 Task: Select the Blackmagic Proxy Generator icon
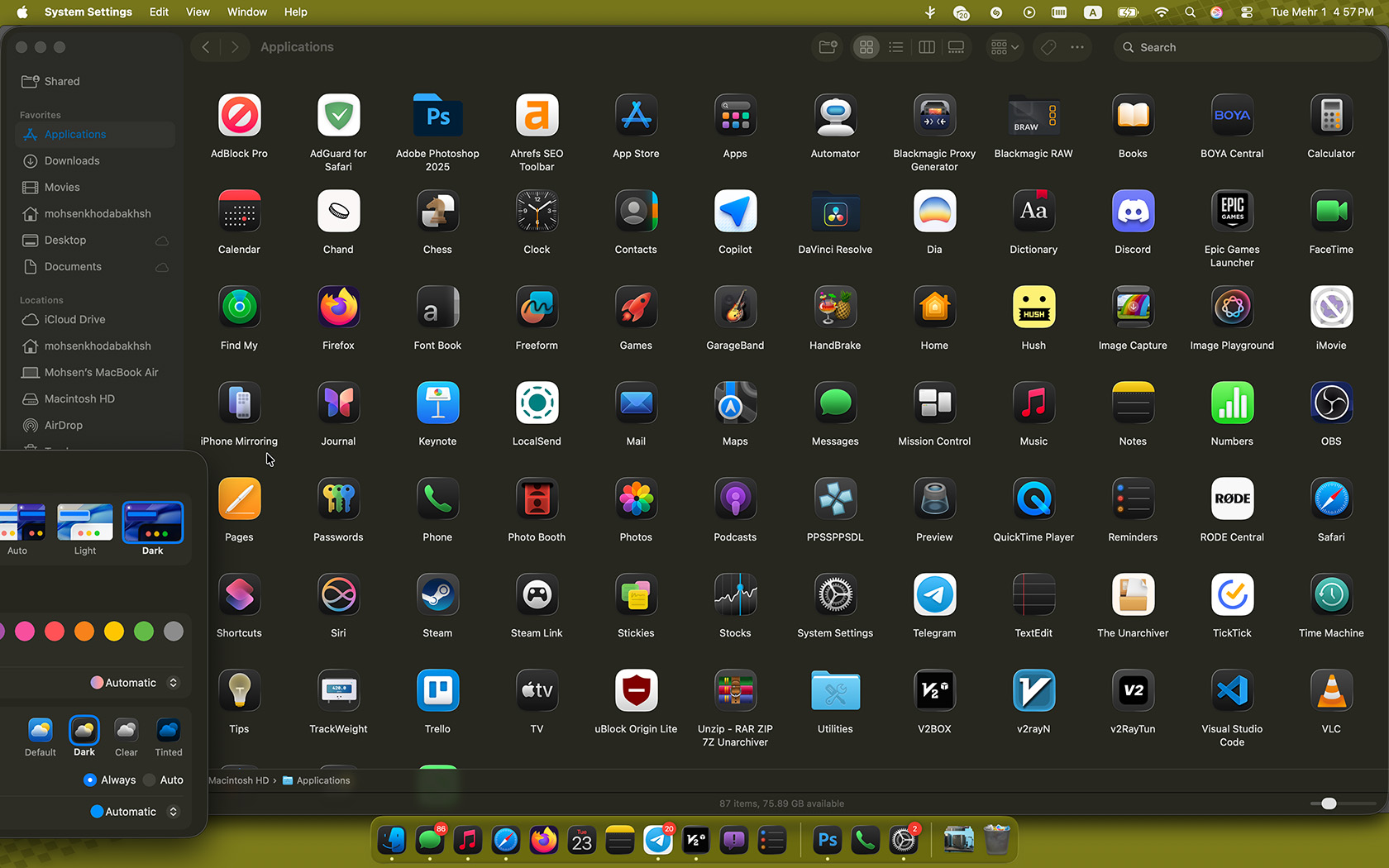[934, 116]
